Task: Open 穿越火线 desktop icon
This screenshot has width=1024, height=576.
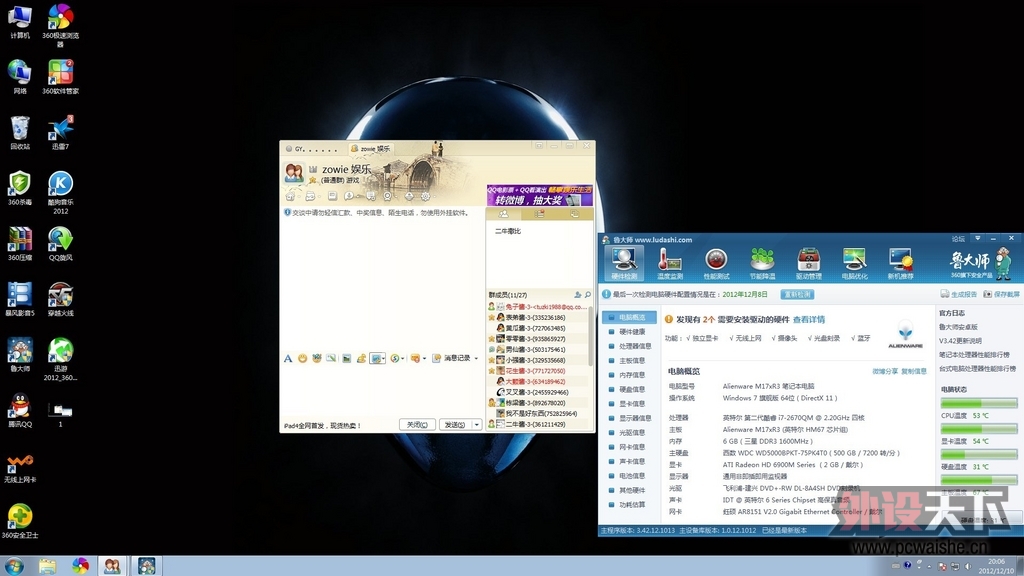Action: (x=60, y=299)
